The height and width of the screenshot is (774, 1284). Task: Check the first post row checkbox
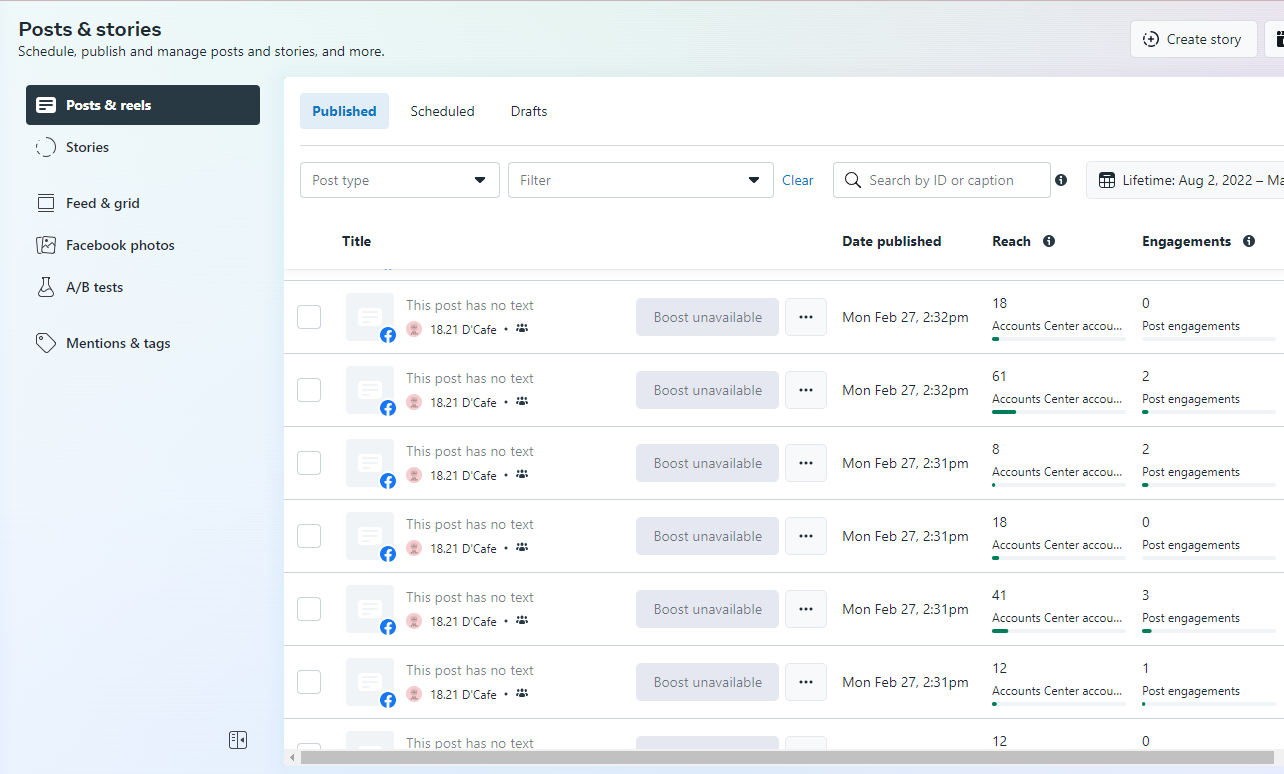309,317
